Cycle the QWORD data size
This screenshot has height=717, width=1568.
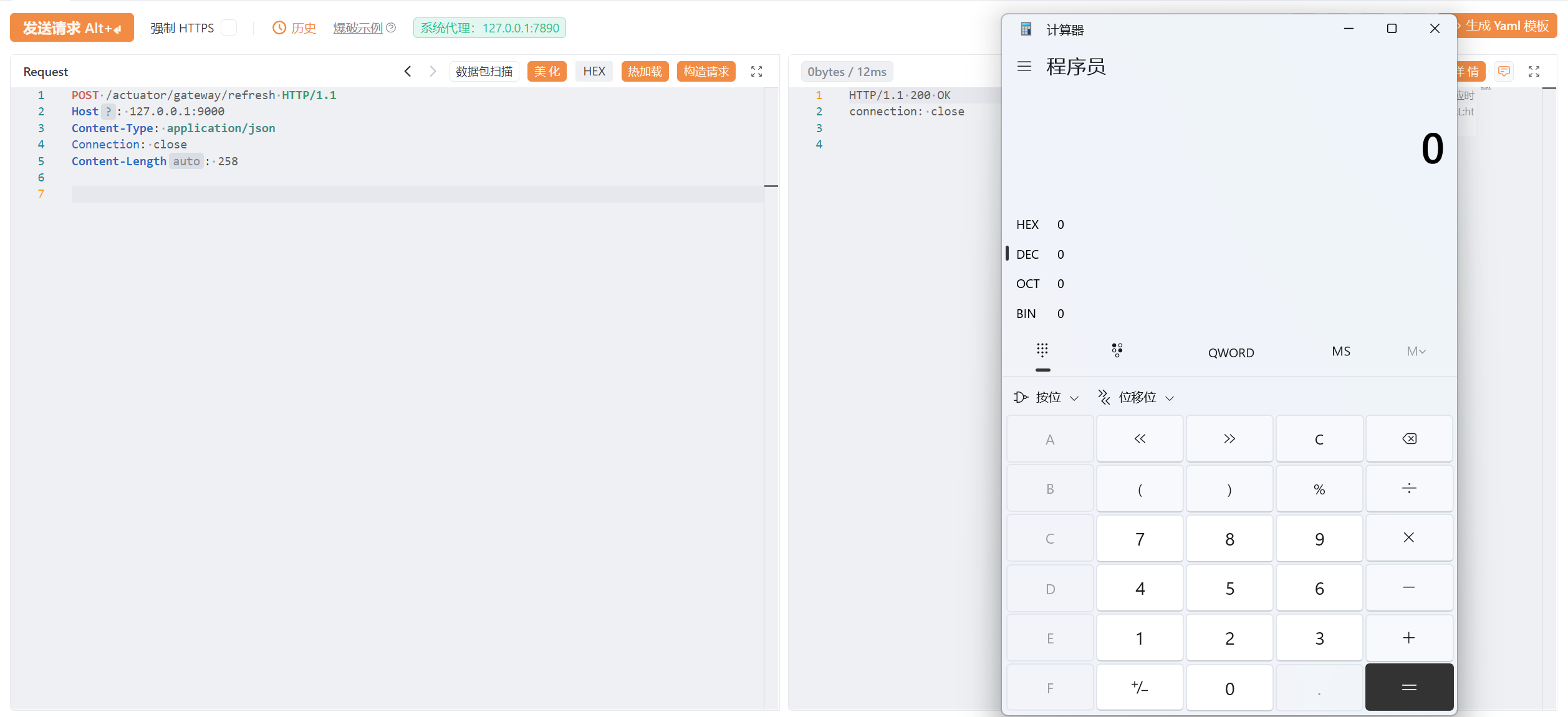pyautogui.click(x=1231, y=353)
